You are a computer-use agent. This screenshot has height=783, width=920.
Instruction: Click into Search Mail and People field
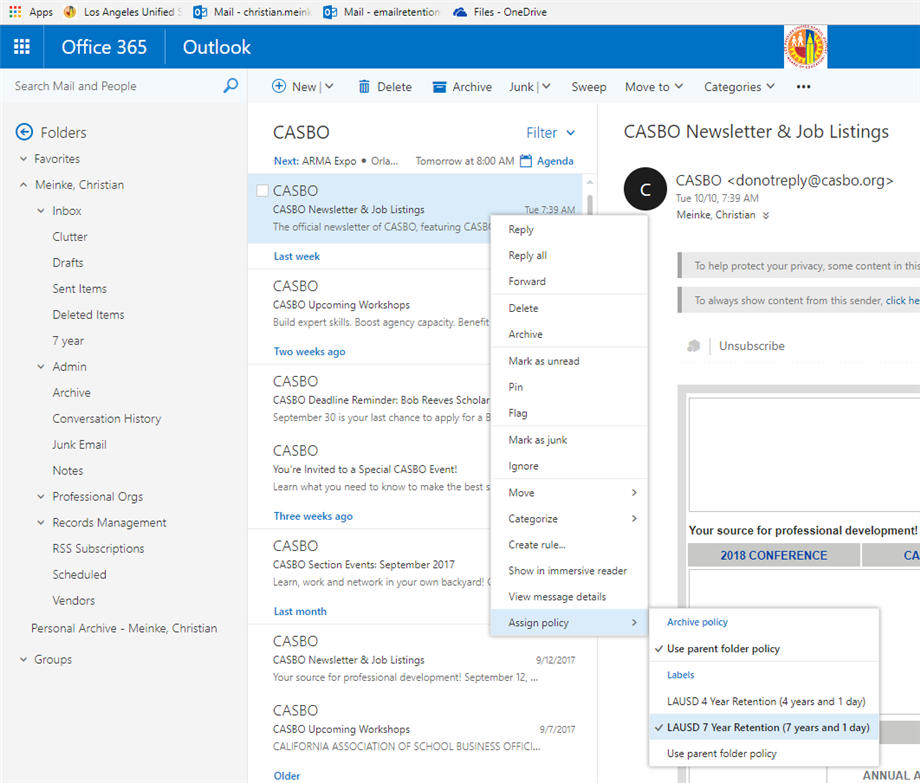115,86
